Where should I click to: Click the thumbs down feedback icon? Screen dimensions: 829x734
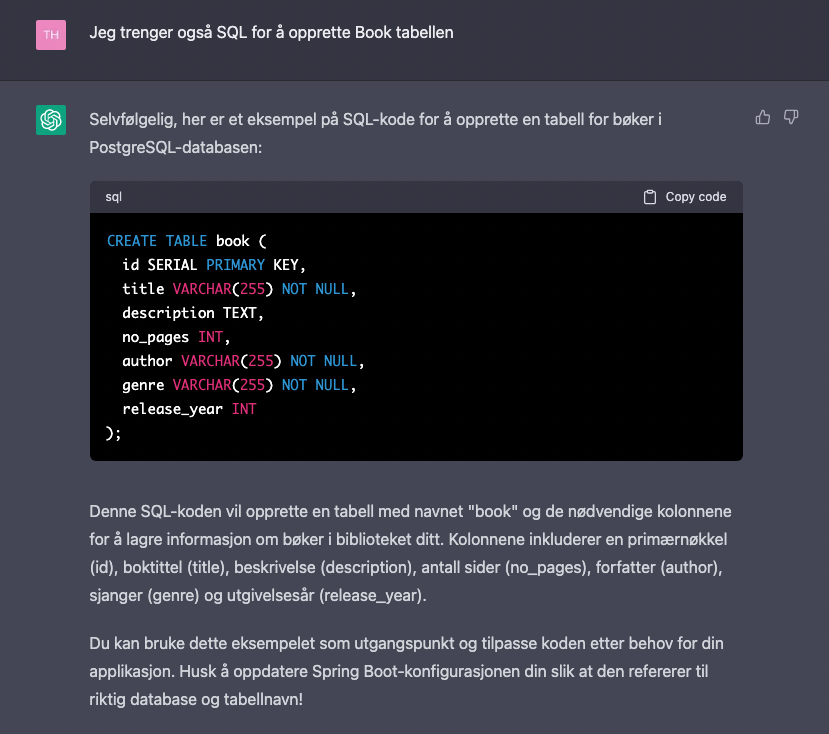(791, 118)
